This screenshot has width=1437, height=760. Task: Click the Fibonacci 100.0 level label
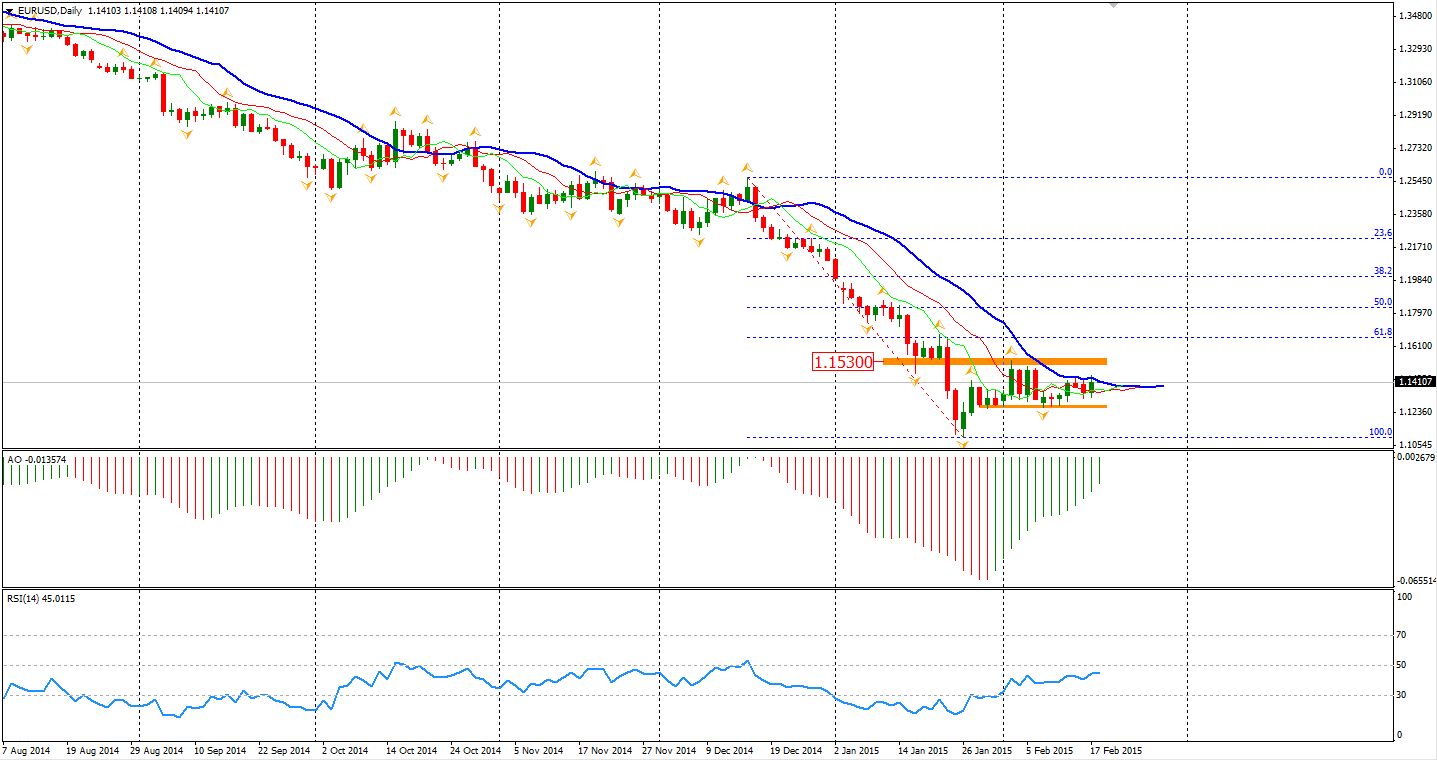tap(1381, 432)
